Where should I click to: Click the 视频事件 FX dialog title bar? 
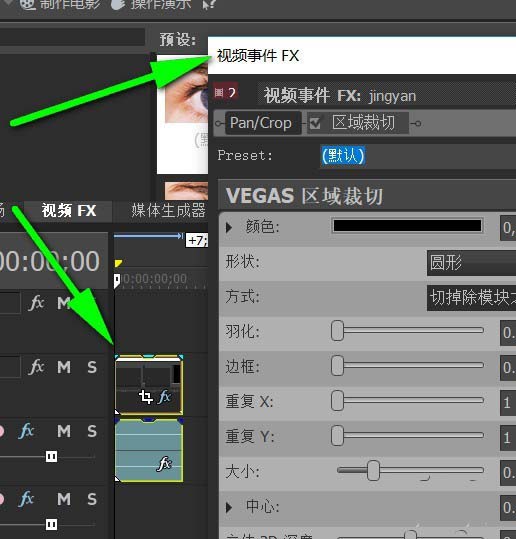click(x=362, y=56)
